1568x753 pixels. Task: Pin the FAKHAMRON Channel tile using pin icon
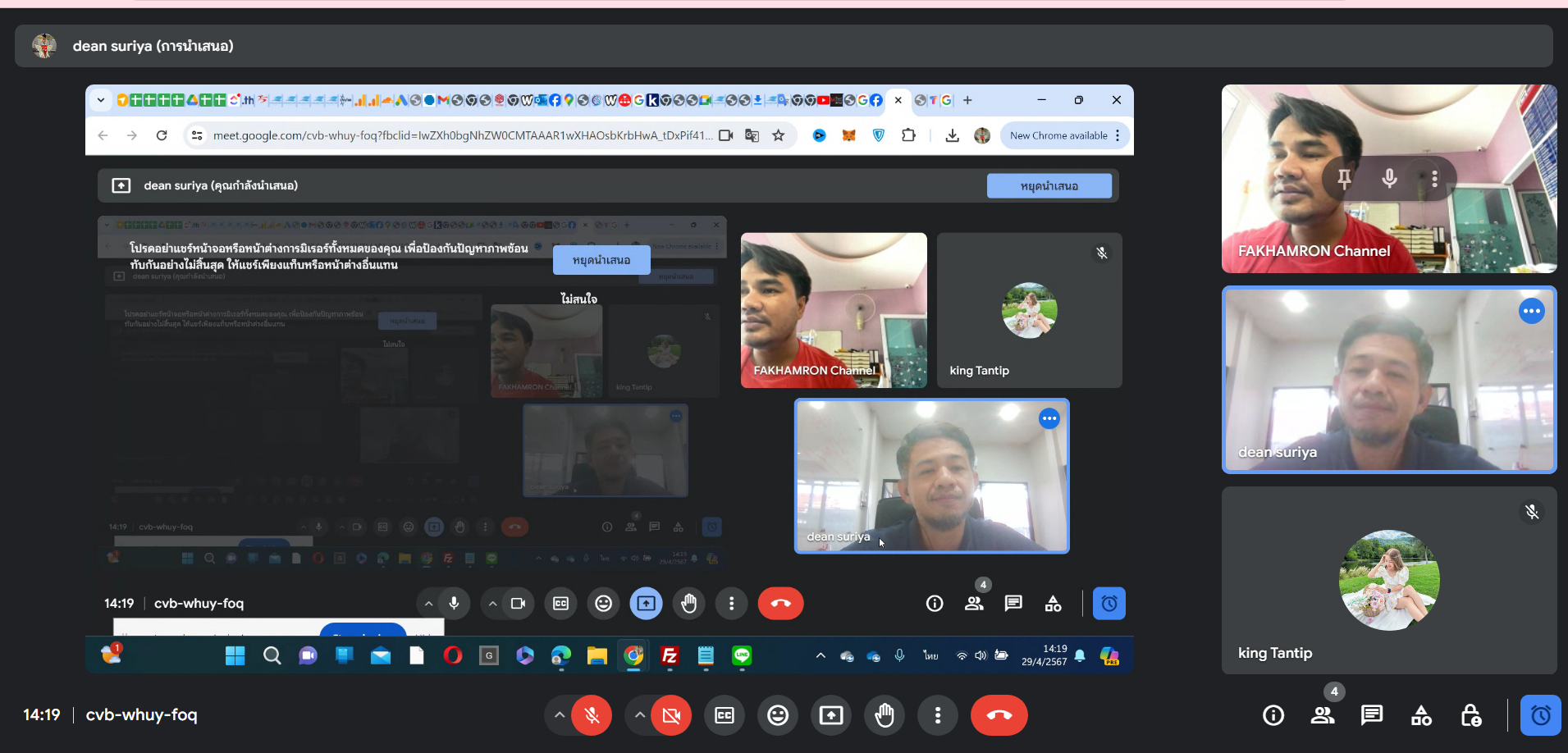point(1344,178)
